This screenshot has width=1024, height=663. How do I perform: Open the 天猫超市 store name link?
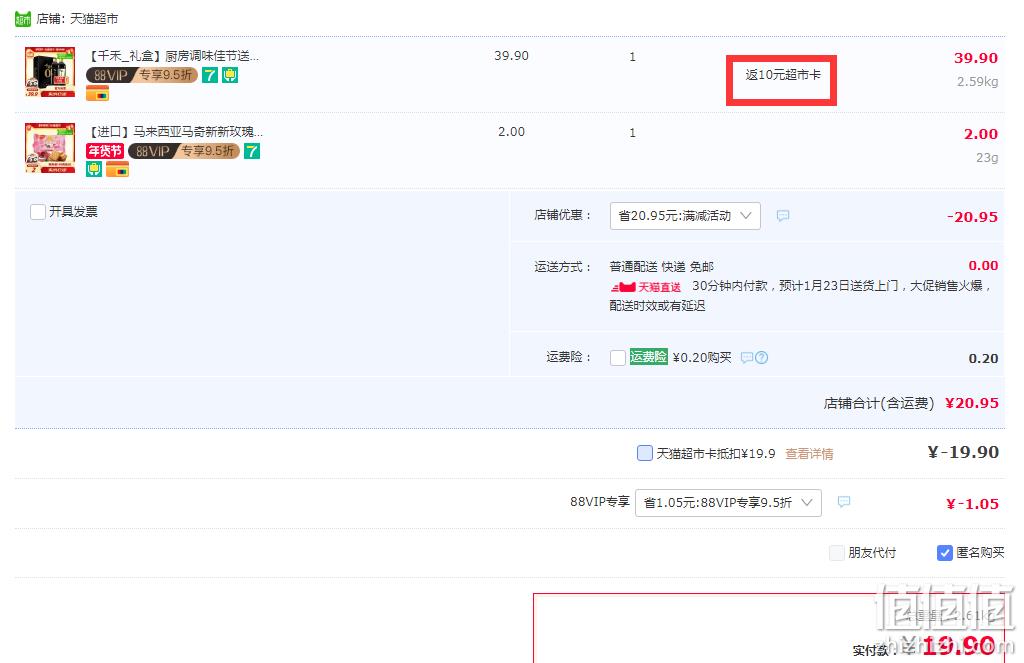coord(94,19)
